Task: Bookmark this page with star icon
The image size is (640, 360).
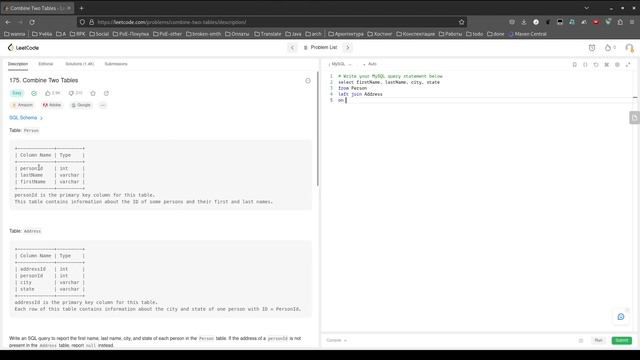Action: [x=461, y=22]
